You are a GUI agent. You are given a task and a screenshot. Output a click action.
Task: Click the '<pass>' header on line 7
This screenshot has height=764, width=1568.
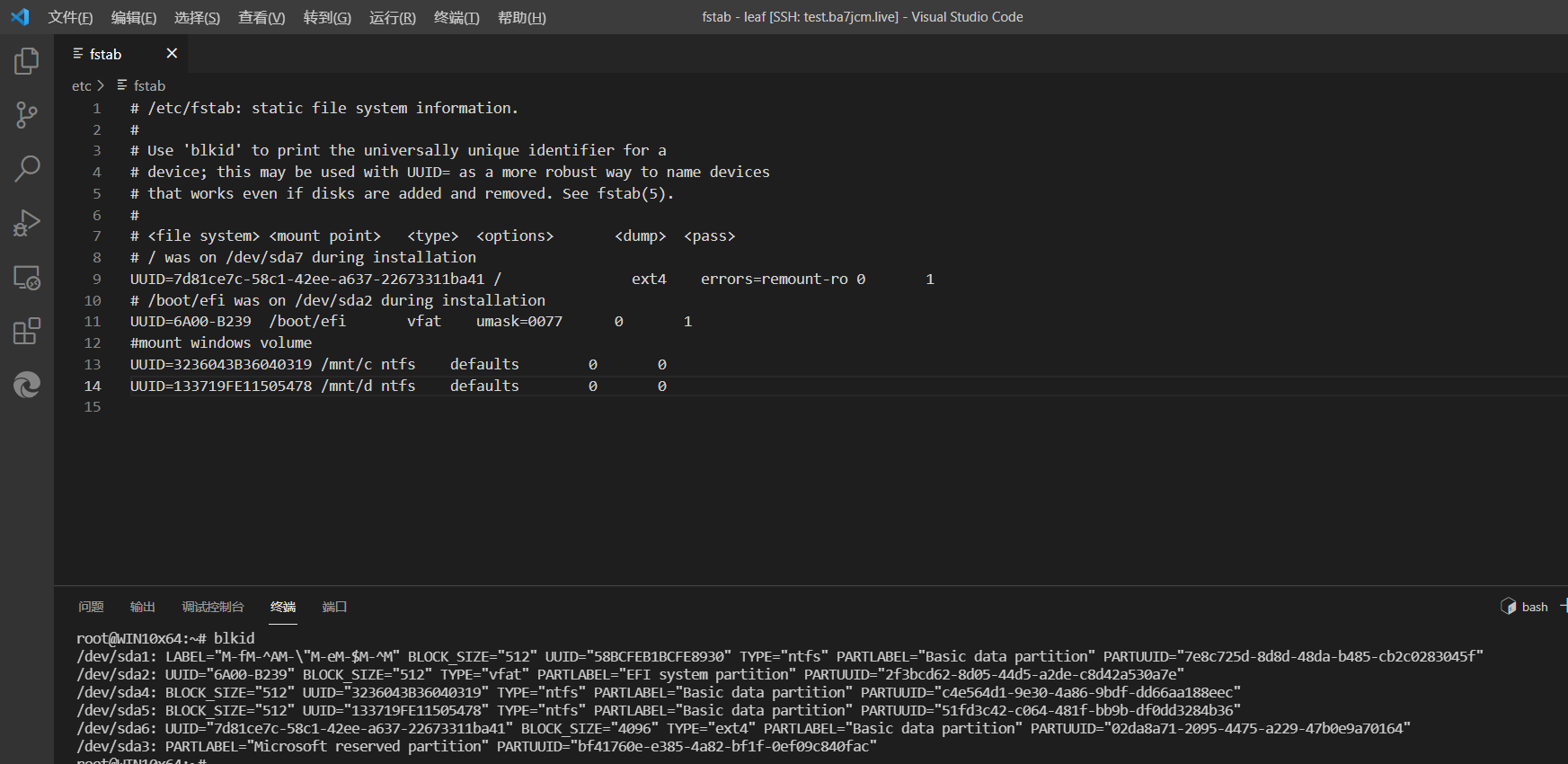click(x=710, y=235)
